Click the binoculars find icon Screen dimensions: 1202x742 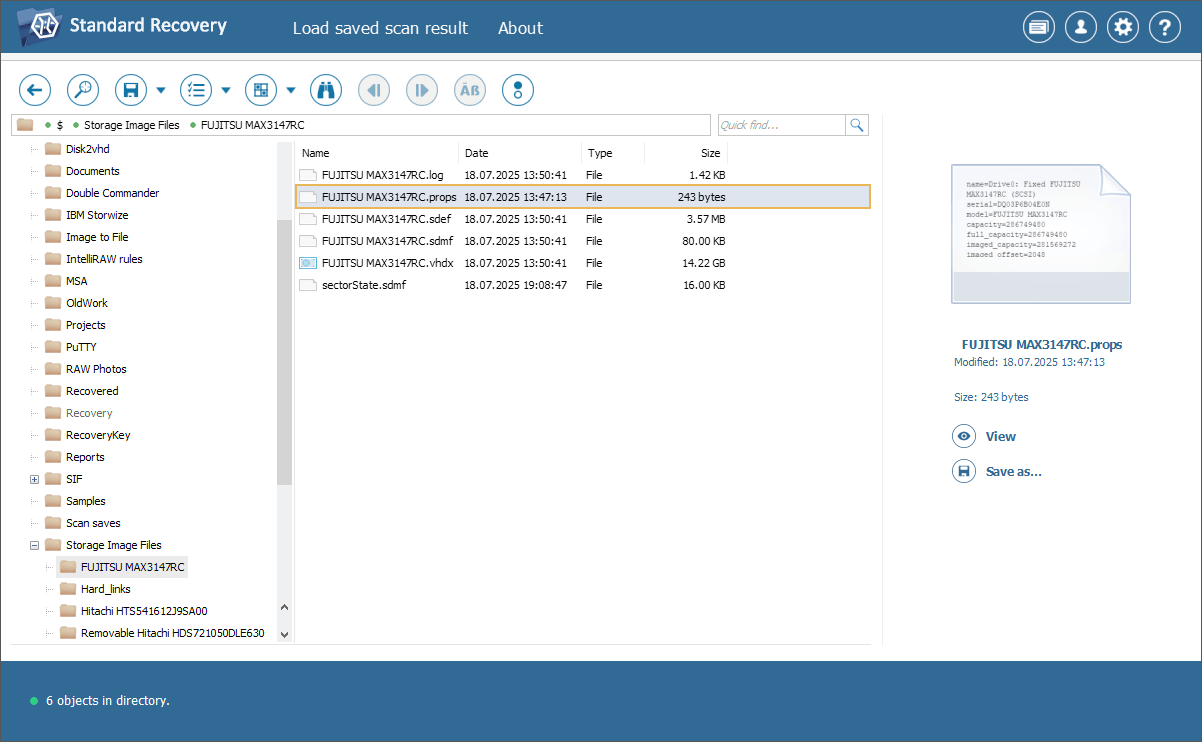[x=326, y=90]
